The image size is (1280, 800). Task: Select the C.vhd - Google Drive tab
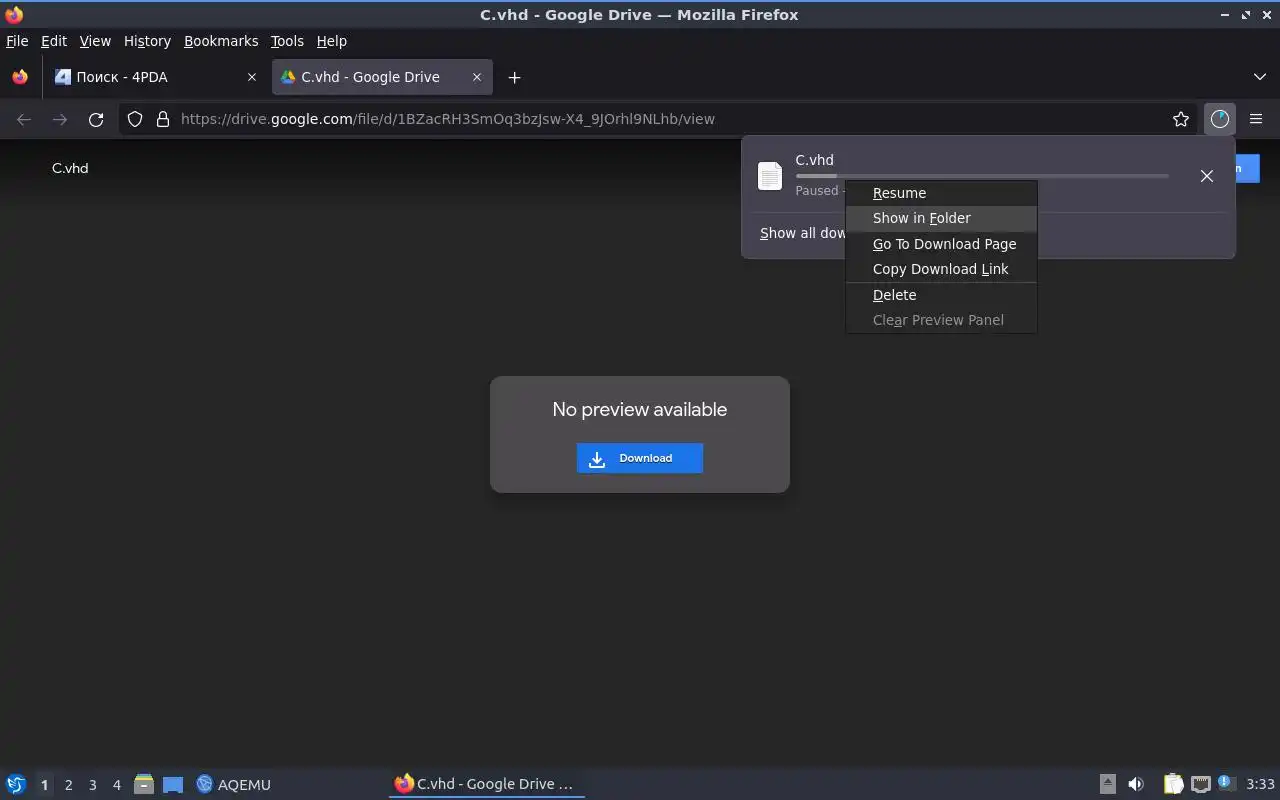coord(382,77)
